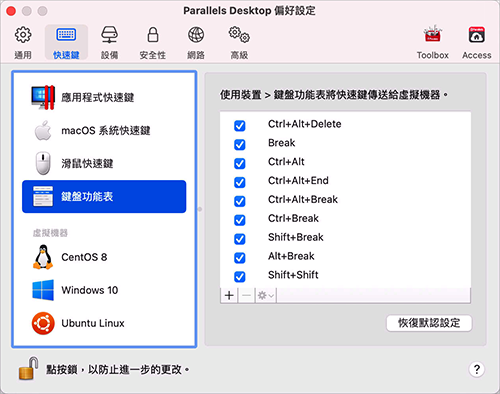The width and height of the screenshot is (500, 394).
Task: Click the lock icon to prevent changes
Action: point(28,368)
